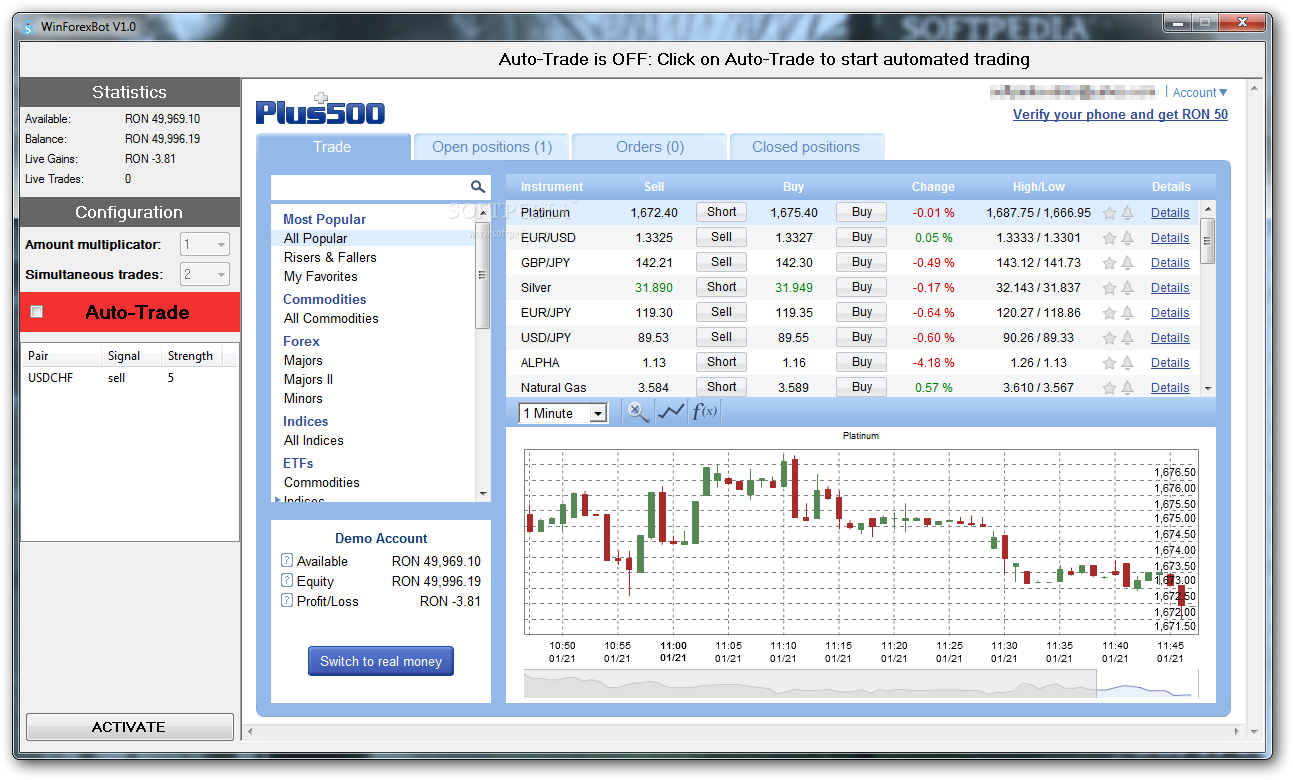This screenshot has width=1293, height=780.
Task: Star the EUR/JPY instrument
Action: (1109, 313)
